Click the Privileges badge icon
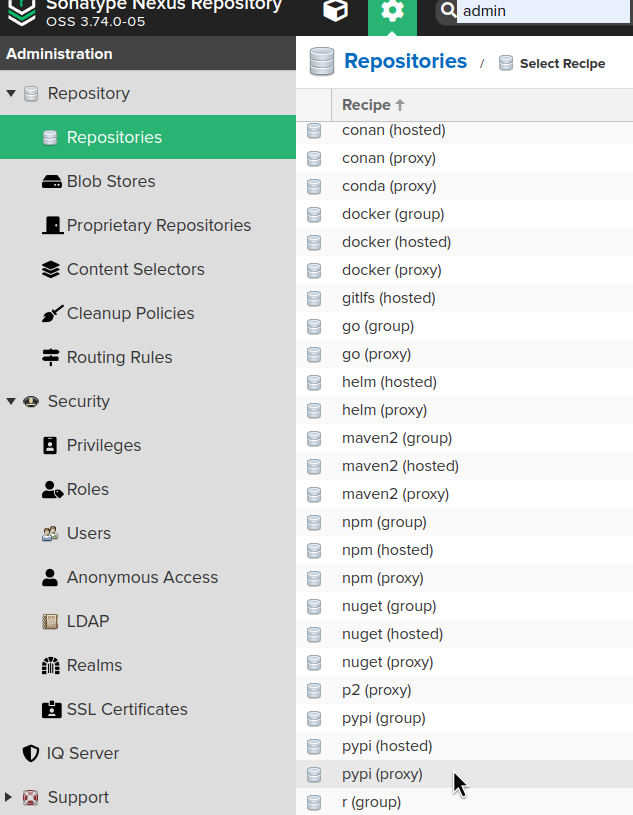Viewport: 633px width, 815px height. (50, 445)
